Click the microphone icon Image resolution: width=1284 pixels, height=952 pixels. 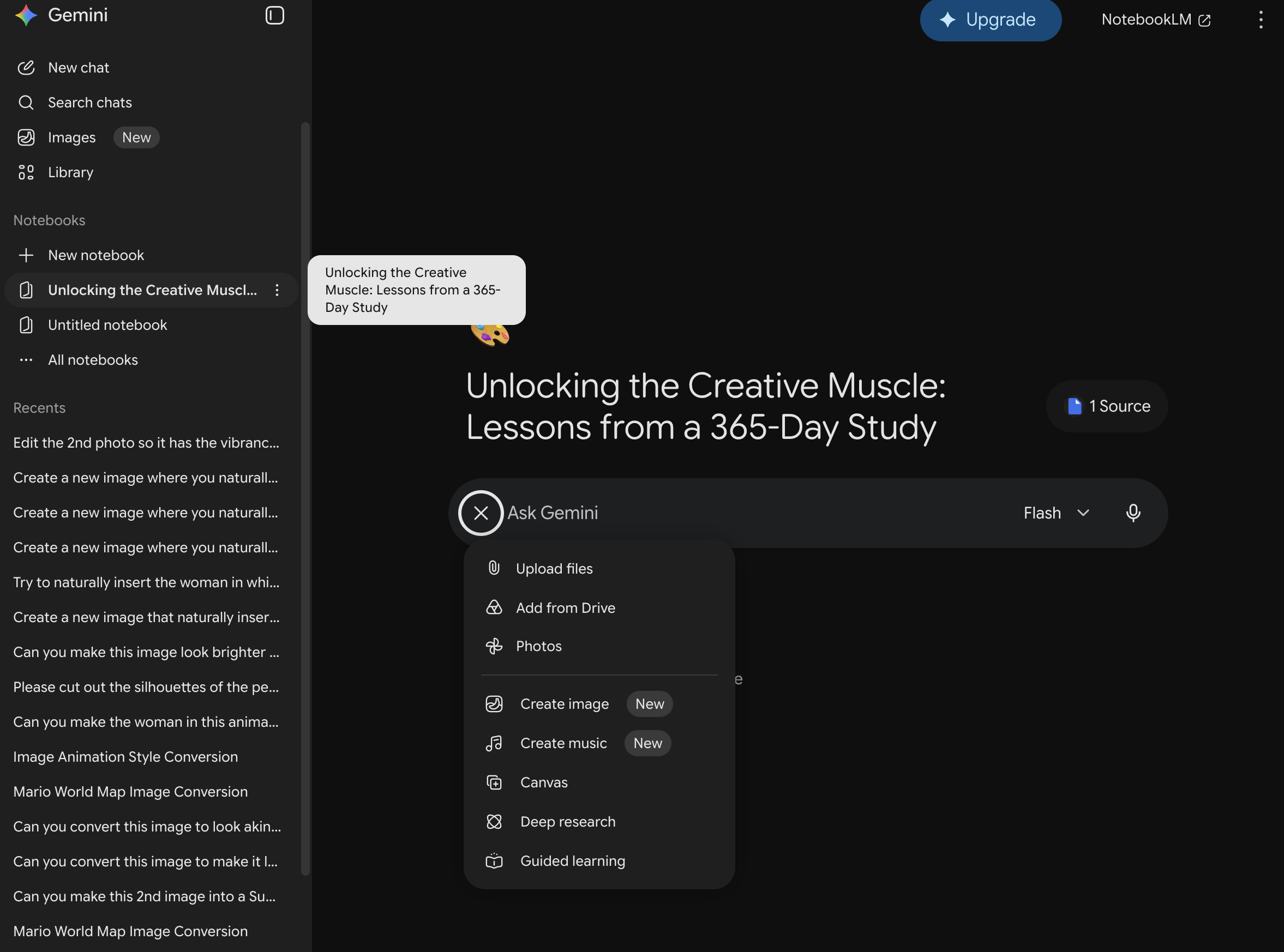[1133, 513]
